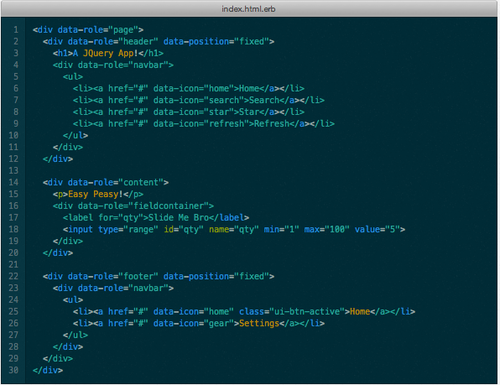This screenshot has height=385, width=500.
Task: Click the 'Easy Peasy!' paragraph text
Action: point(95,194)
